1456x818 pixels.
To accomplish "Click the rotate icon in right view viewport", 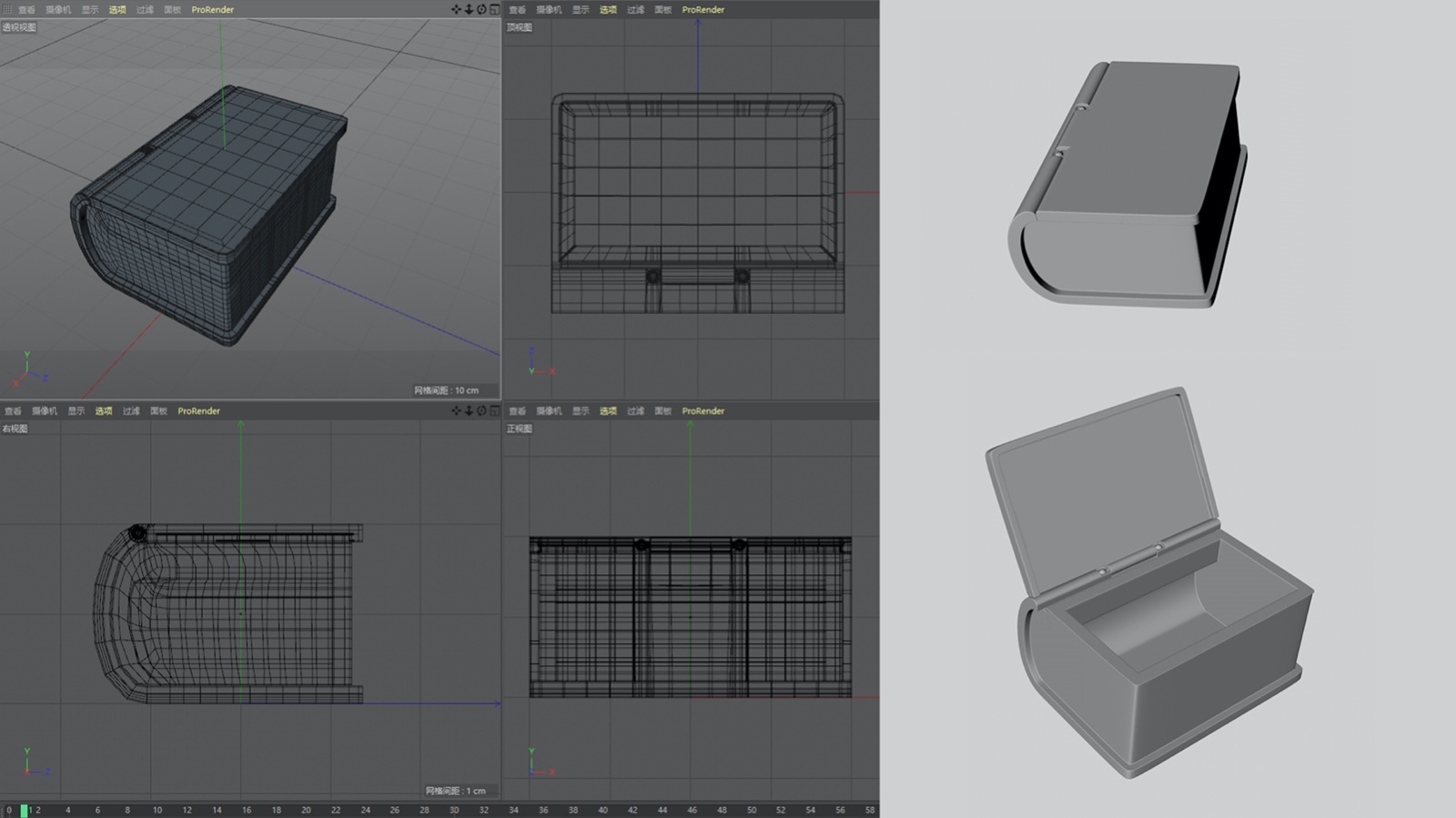I will [x=481, y=410].
